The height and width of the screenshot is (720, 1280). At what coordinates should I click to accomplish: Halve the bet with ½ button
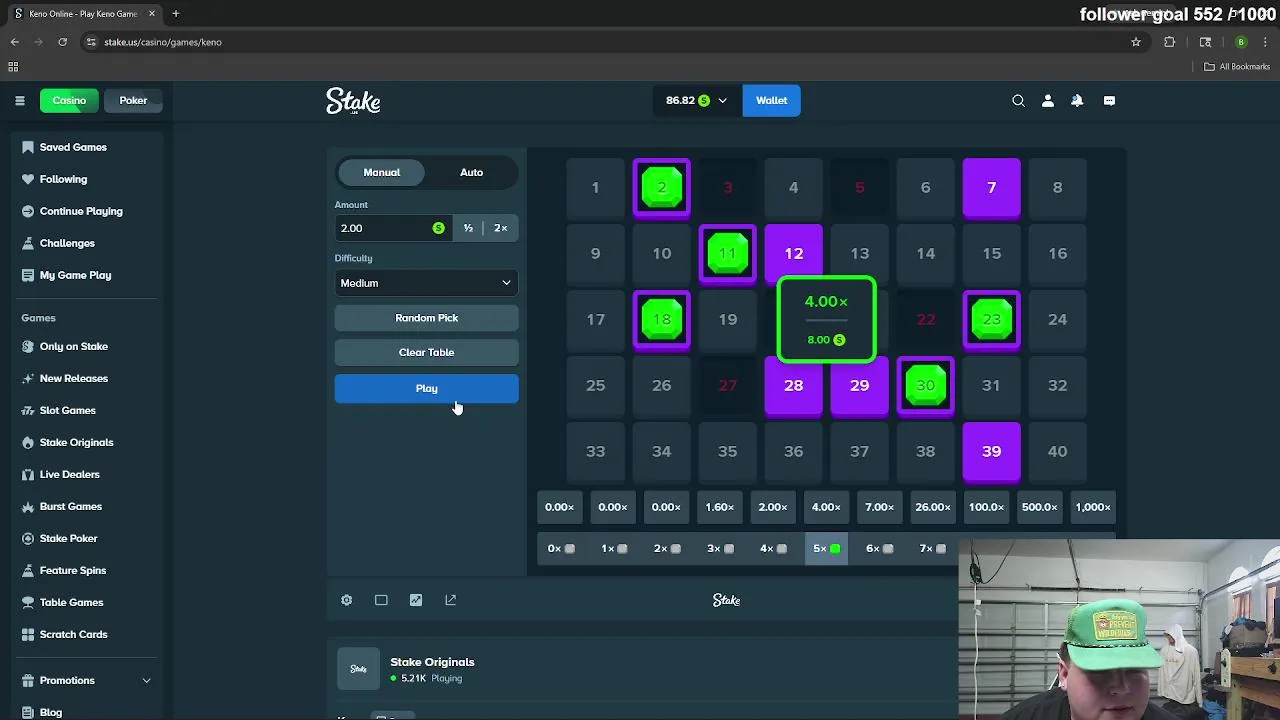468,228
